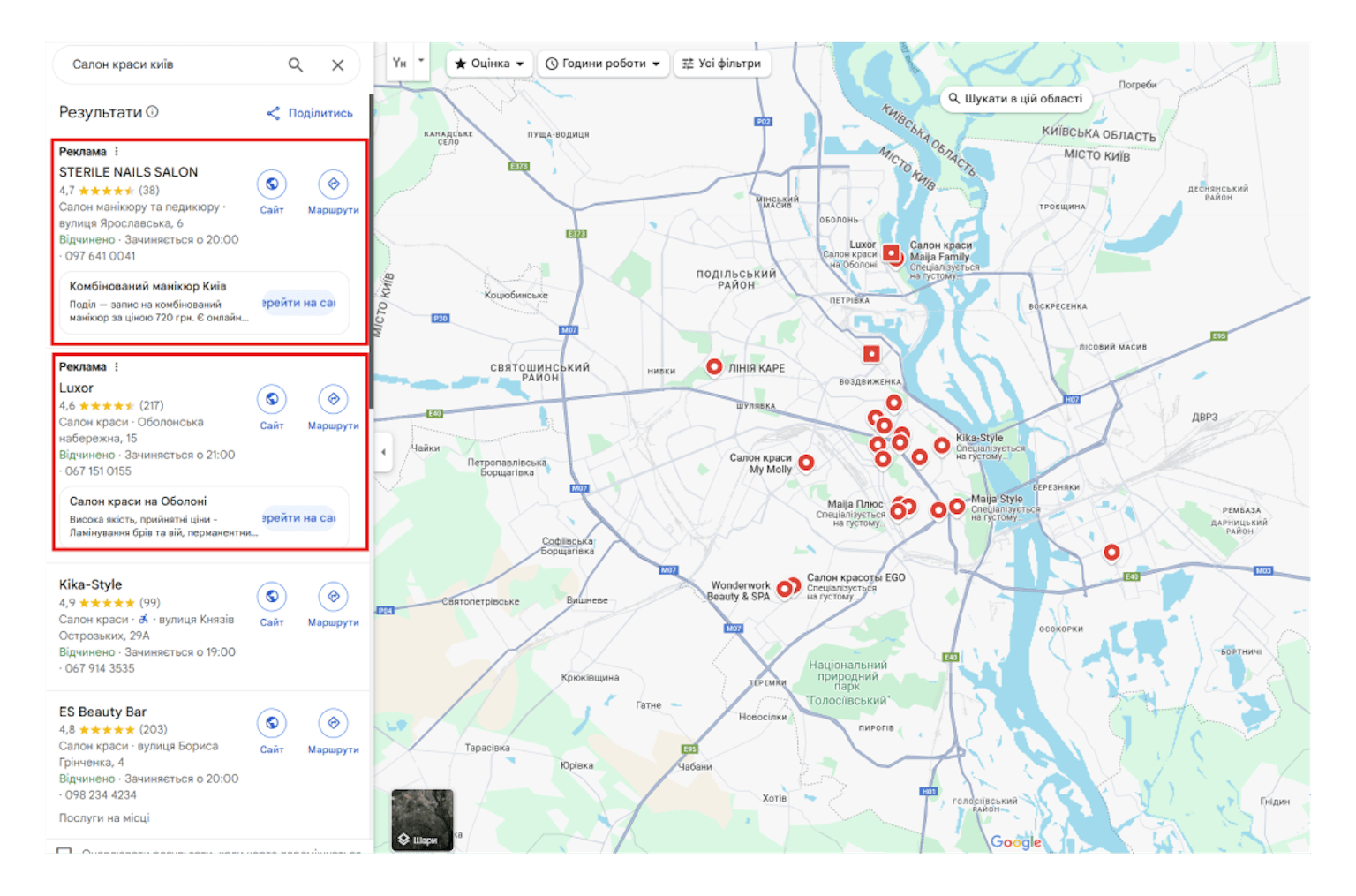Clear the search with the X icon

[x=337, y=64]
